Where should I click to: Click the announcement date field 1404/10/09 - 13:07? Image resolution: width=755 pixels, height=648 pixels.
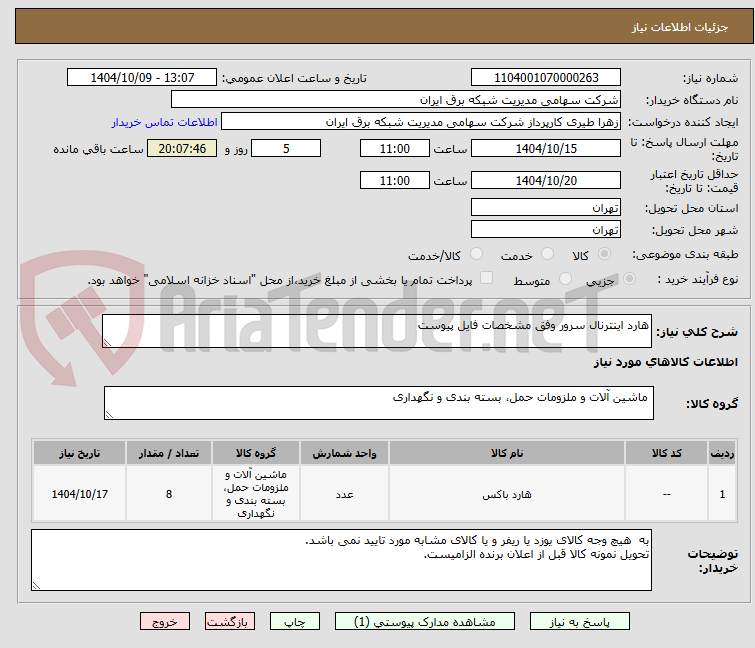(142, 78)
